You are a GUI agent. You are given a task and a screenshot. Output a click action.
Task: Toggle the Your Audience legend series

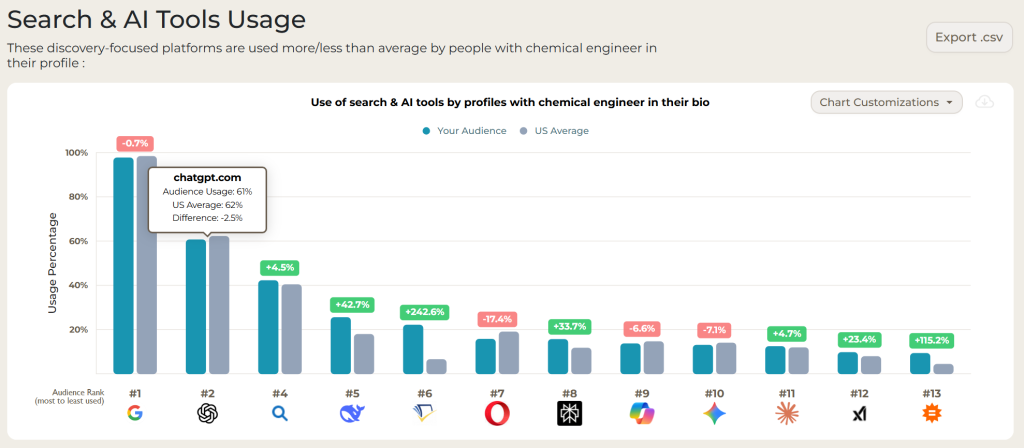point(464,131)
